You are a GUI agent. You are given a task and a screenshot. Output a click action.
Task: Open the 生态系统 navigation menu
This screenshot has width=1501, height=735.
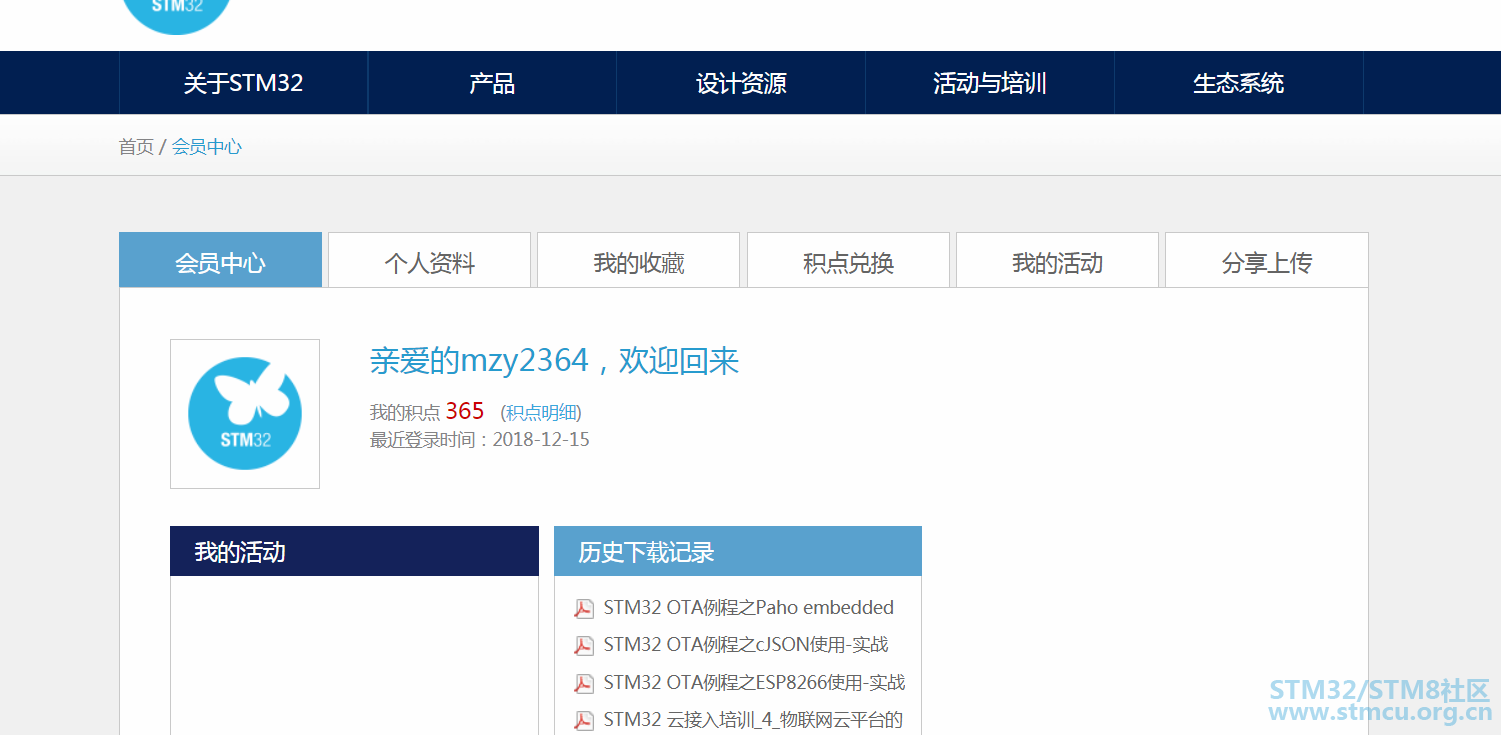click(x=1239, y=83)
